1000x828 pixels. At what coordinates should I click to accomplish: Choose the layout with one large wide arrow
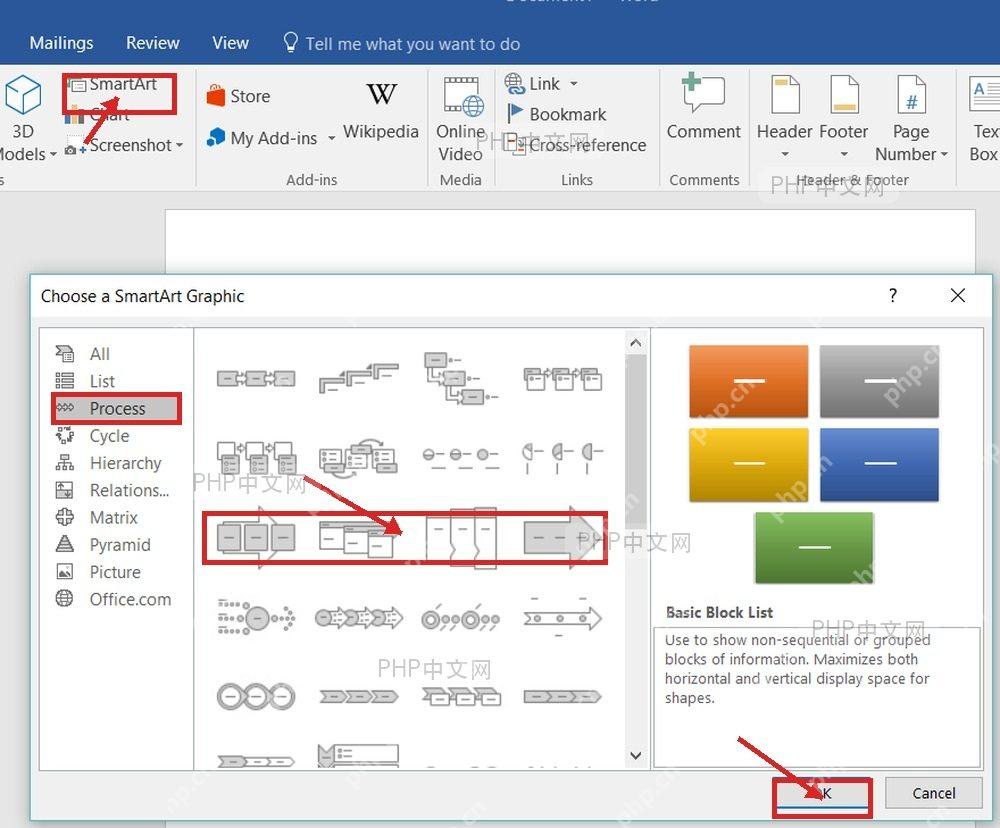(x=561, y=538)
